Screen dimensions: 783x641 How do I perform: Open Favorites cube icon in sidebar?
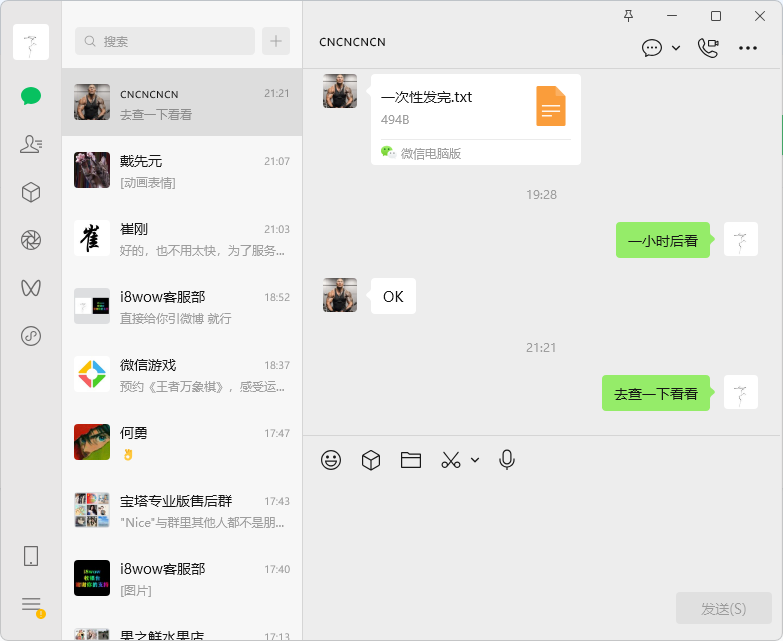(31, 192)
